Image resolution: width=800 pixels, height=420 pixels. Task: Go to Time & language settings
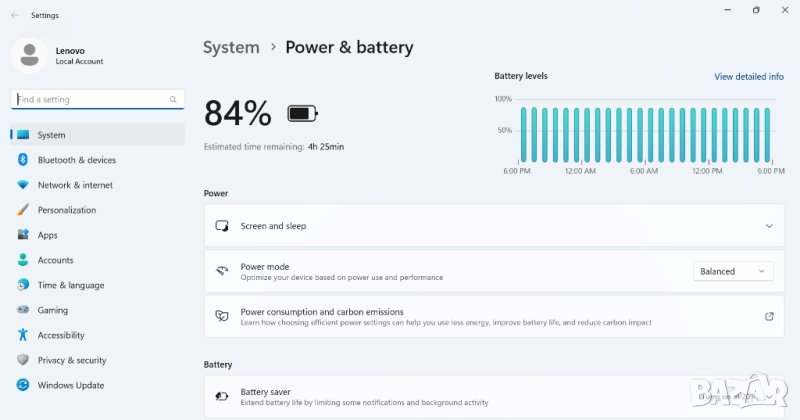70,285
